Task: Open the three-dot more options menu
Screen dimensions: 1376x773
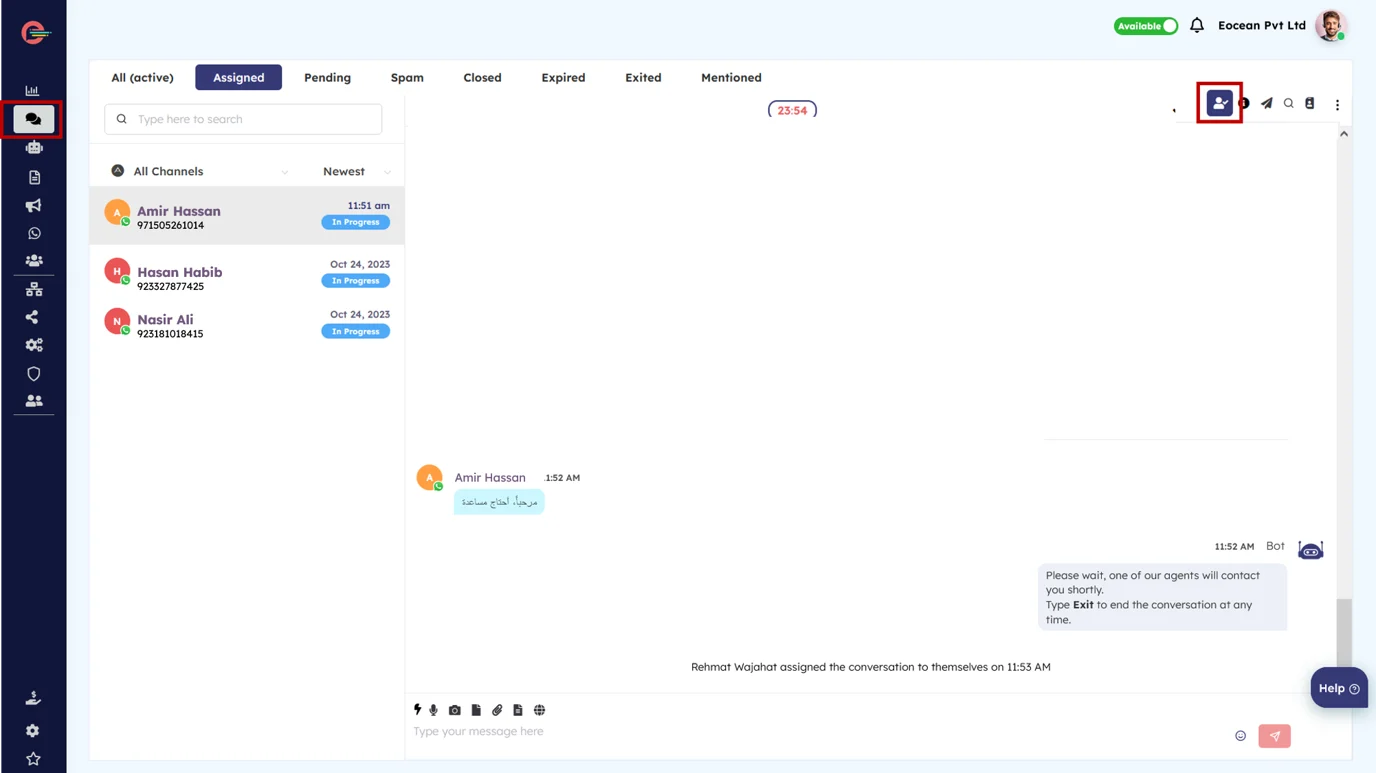Action: [1337, 104]
